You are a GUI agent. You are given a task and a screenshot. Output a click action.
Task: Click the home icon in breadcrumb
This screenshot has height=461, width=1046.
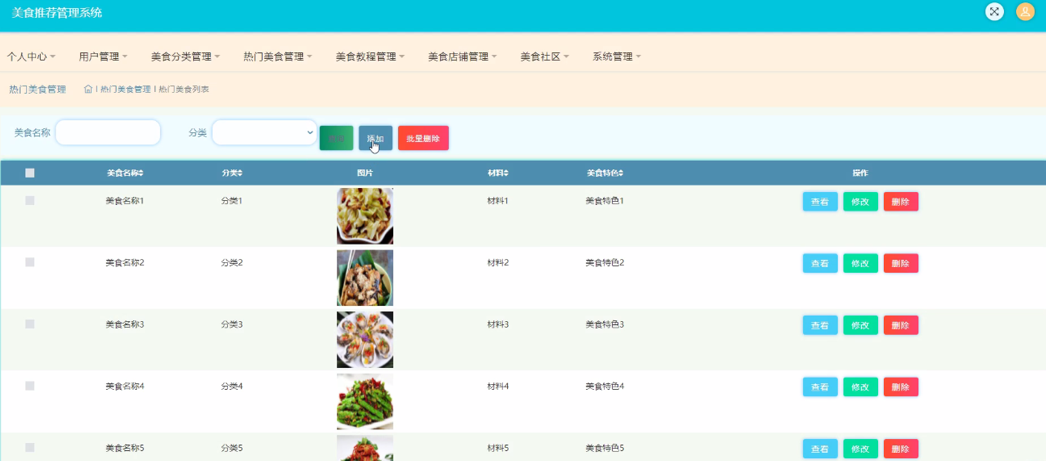[x=88, y=89]
